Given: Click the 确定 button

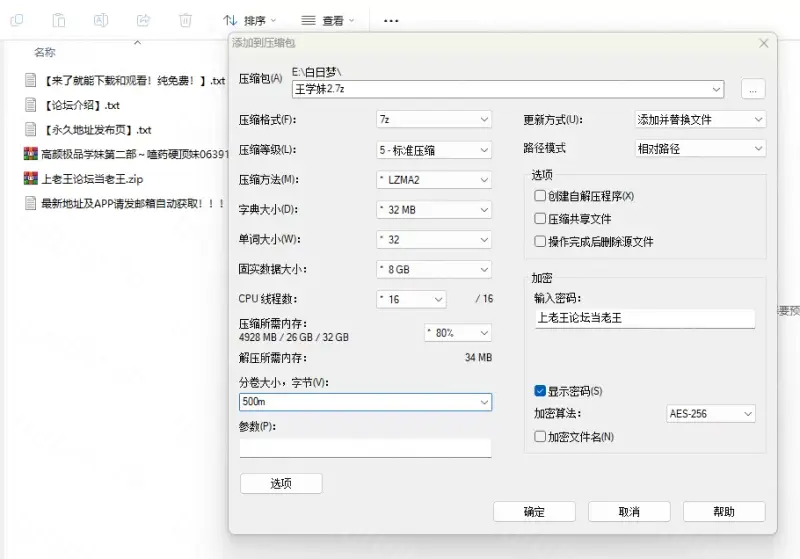Looking at the screenshot, I should 534,511.
